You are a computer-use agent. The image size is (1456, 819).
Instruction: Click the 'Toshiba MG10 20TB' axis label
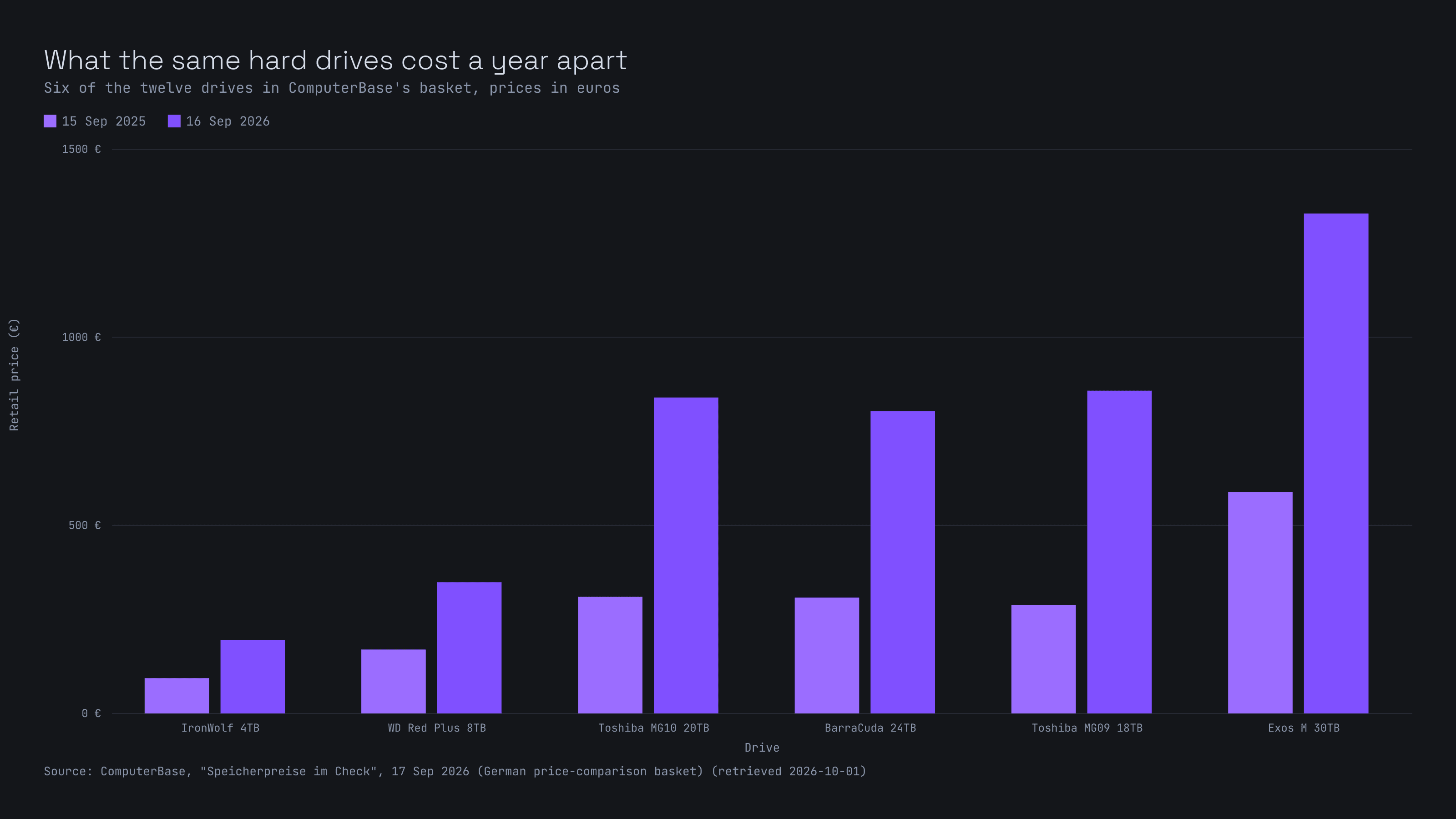(654, 728)
